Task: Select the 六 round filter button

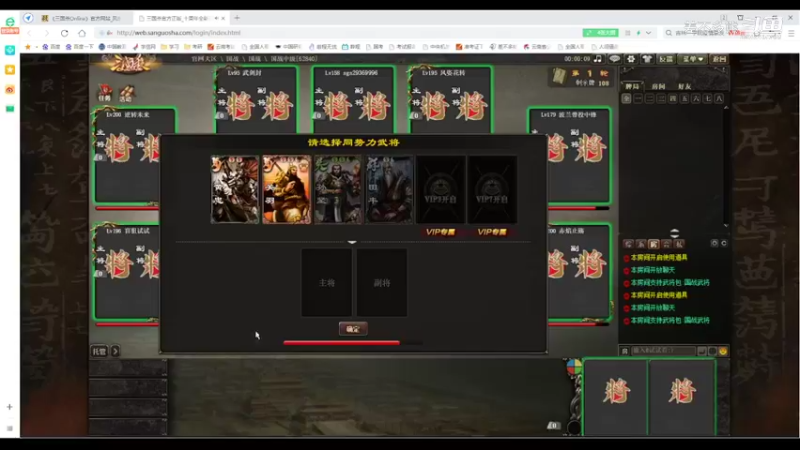Action: coord(696,98)
